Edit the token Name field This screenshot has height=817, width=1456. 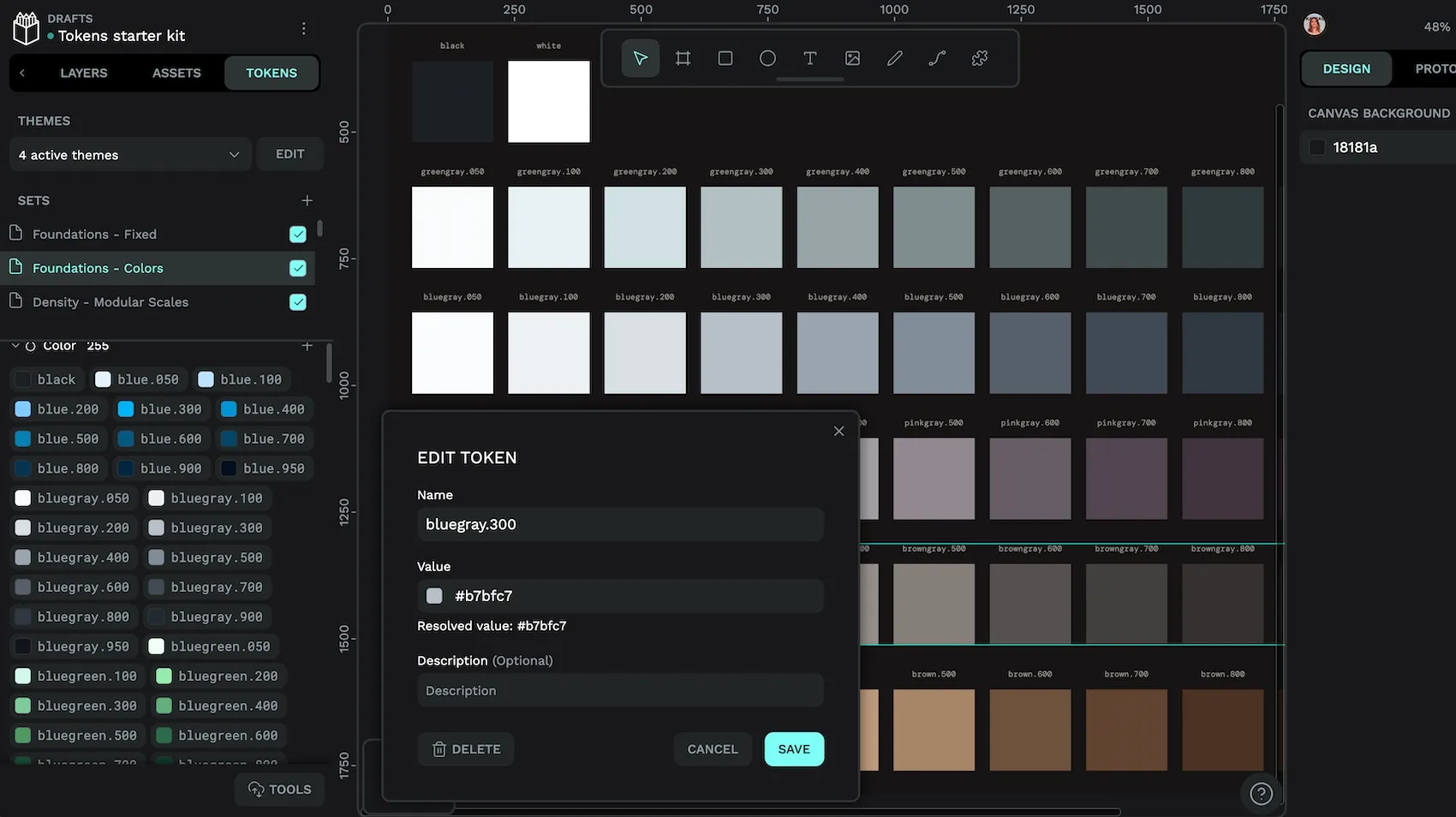[620, 524]
